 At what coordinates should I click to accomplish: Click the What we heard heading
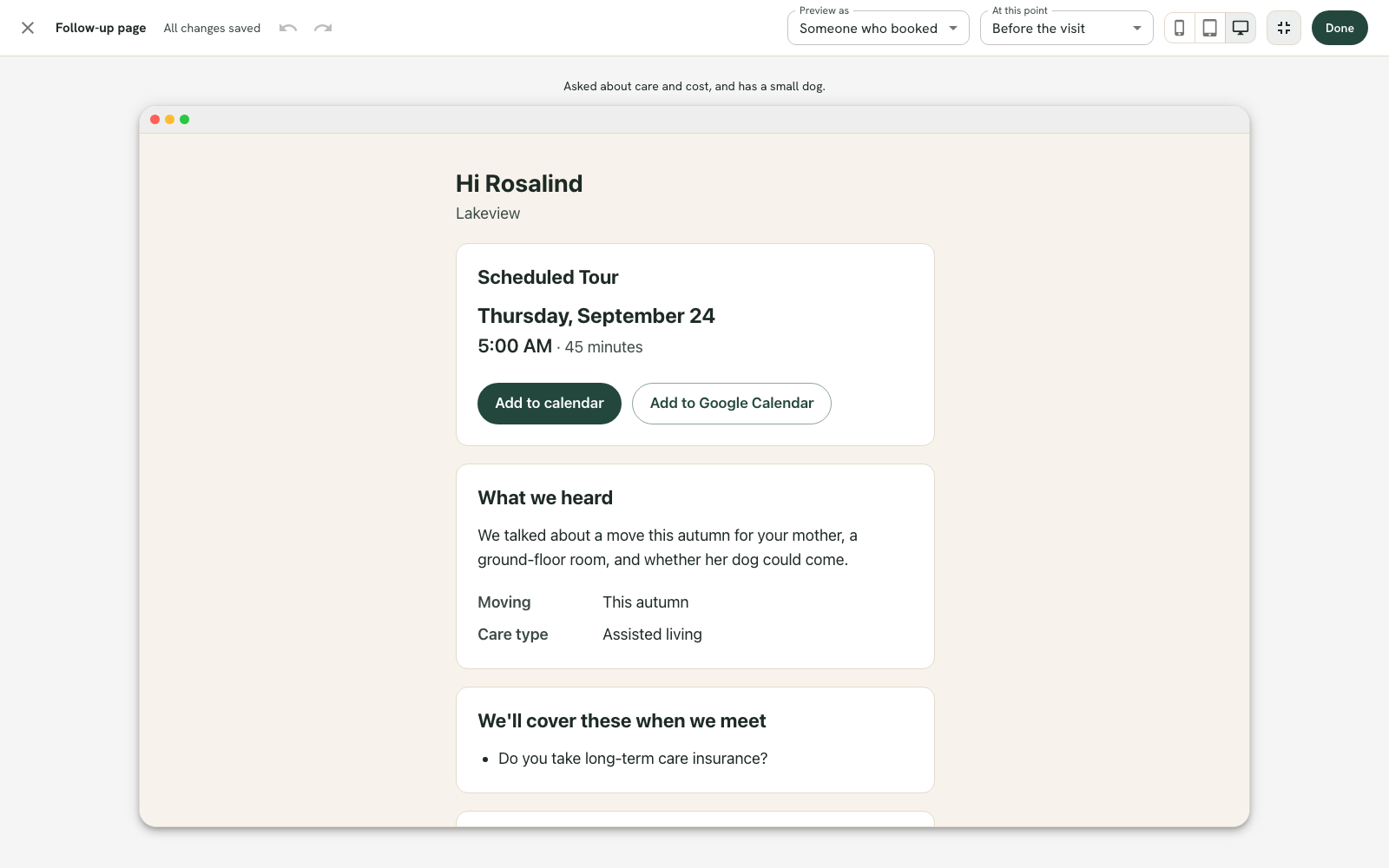tap(545, 498)
